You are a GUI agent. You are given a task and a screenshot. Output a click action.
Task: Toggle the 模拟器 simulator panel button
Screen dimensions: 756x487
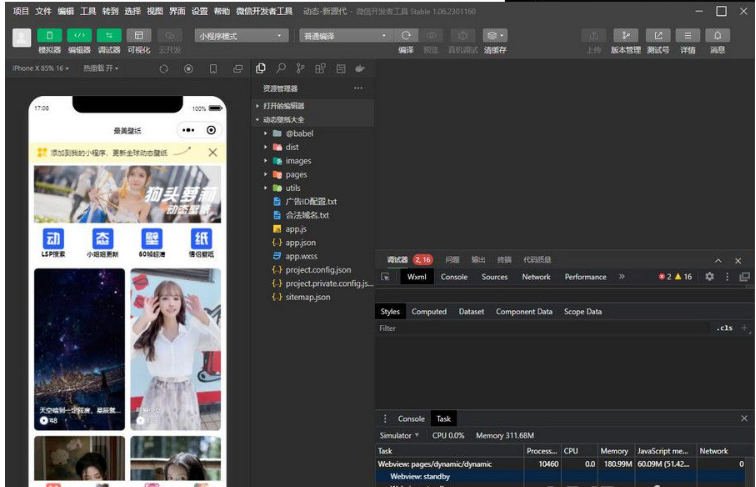pyautogui.click(x=49, y=35)
